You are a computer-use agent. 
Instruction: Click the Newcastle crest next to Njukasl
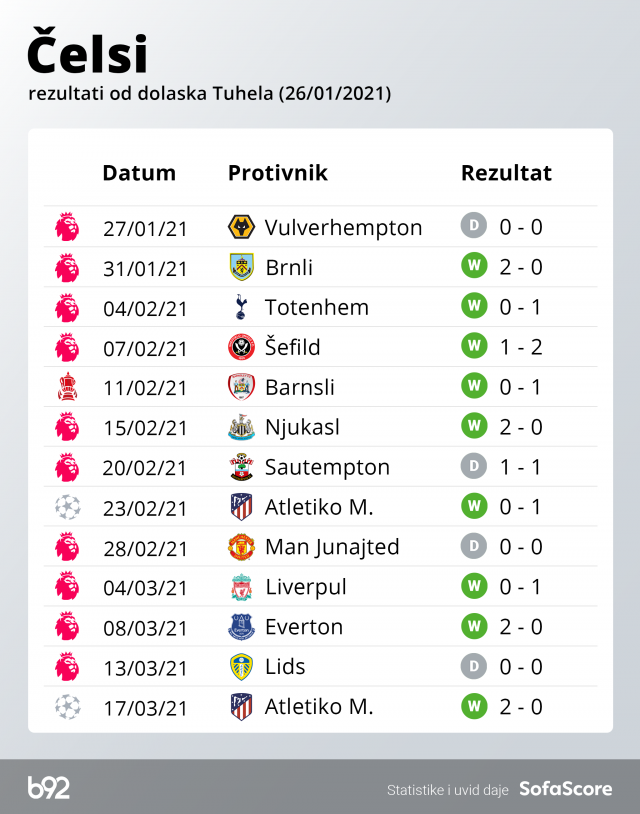(x=241, y=427)
